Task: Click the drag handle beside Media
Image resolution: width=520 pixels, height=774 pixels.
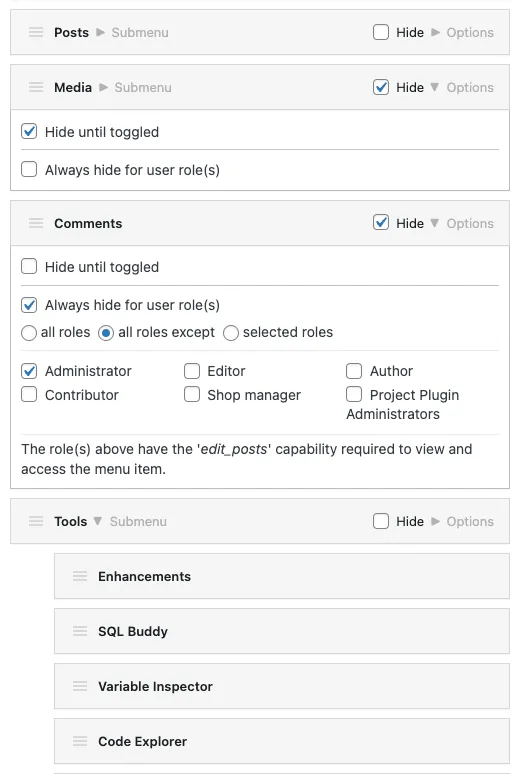Action: pos(36,87)
